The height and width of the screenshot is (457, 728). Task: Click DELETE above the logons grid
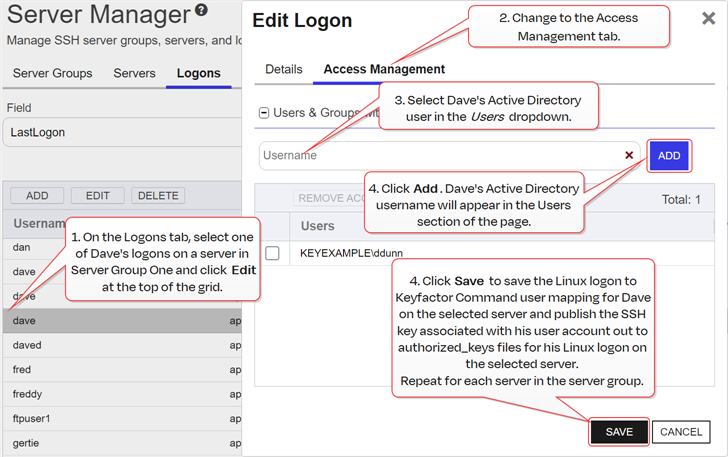(158, 196)
